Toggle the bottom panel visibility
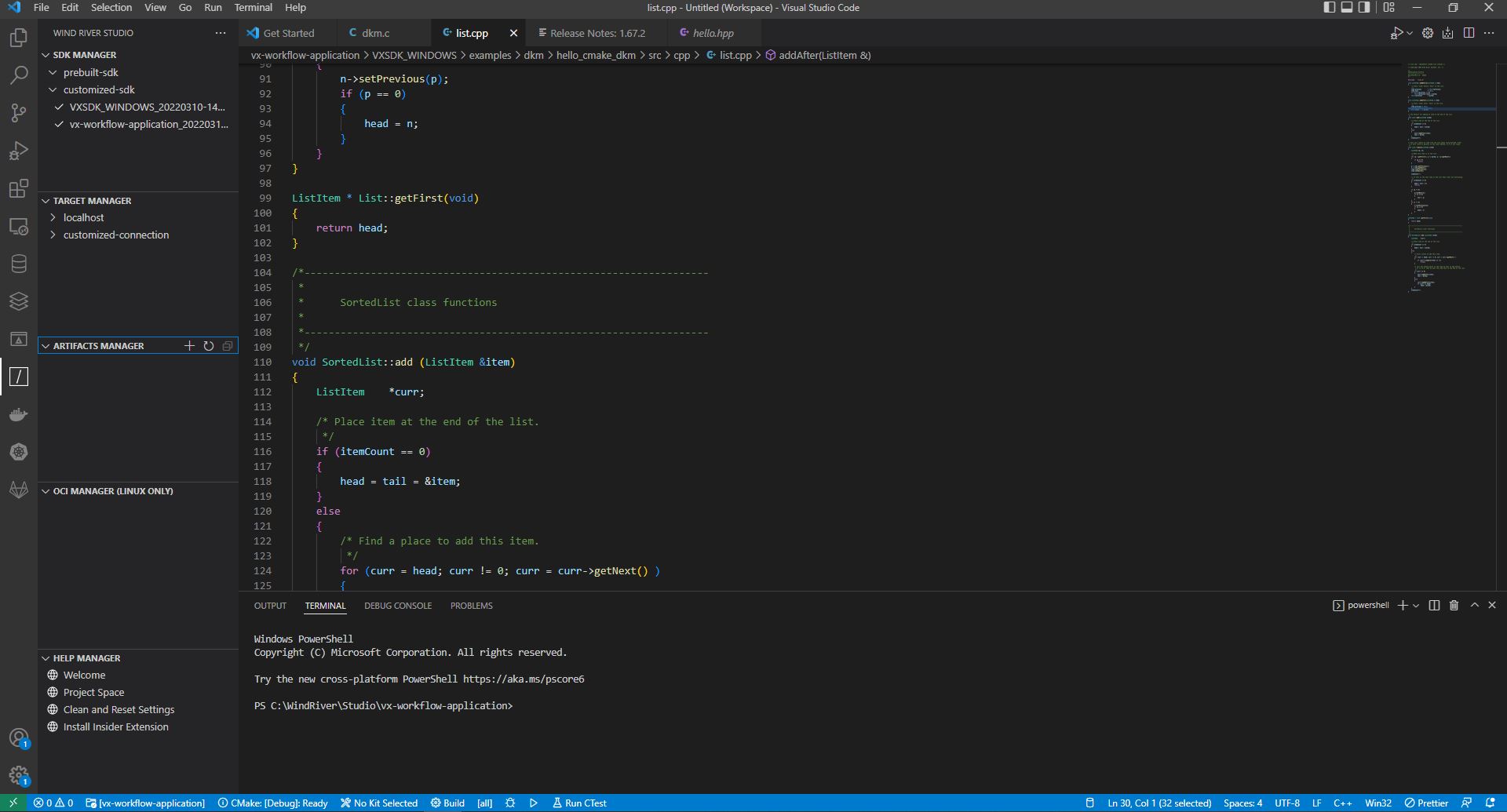Screen dimensions: 1507x812 [x=1347, y=8]
